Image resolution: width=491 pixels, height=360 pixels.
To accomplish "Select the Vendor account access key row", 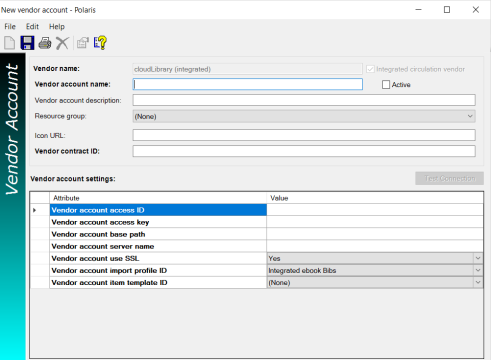I will click(x=266, y=222).
